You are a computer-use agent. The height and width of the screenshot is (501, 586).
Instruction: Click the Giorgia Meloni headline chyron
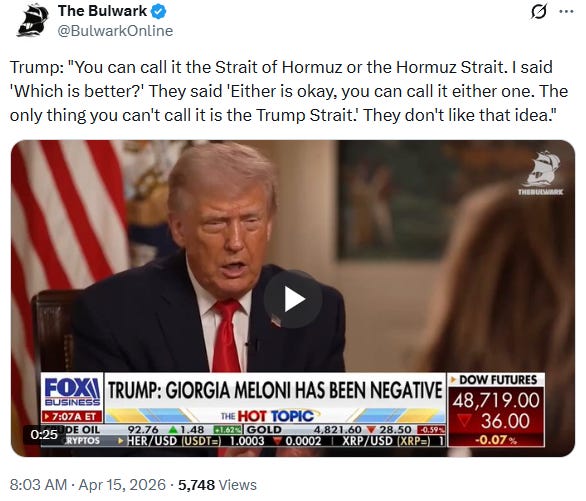pyautogui.click(x=275, y=390)
